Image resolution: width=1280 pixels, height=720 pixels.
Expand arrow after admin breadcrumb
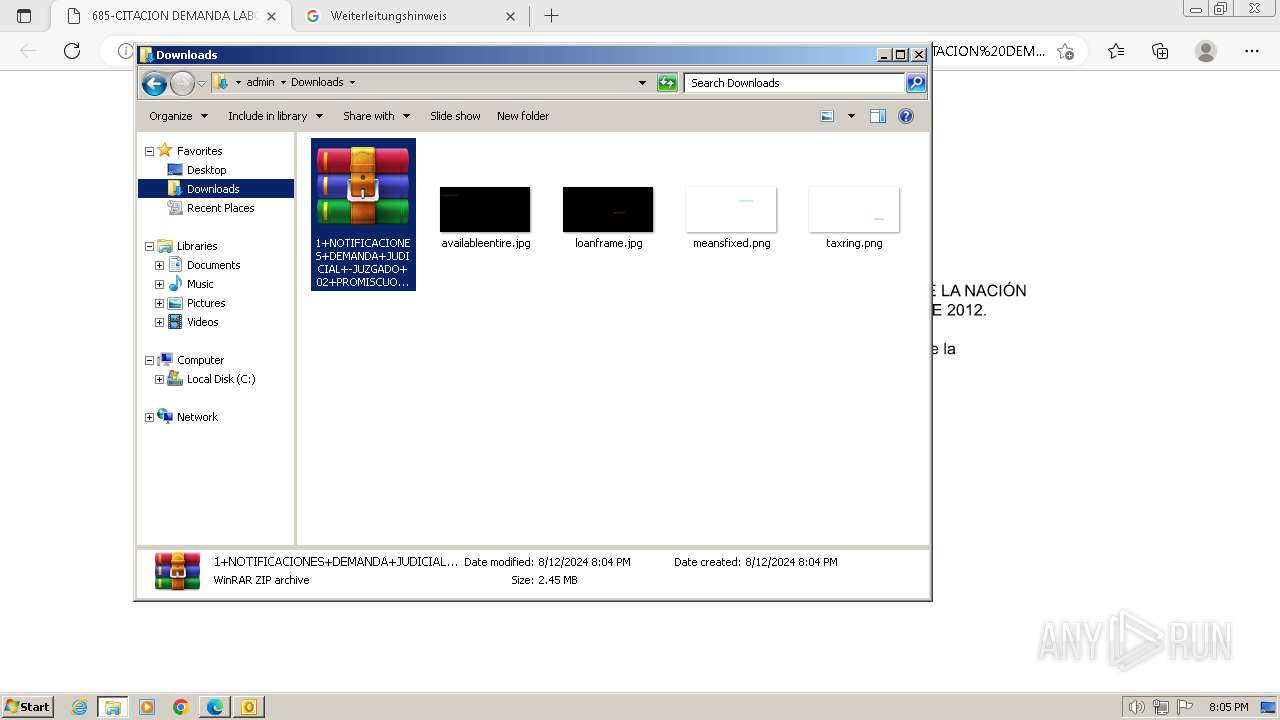point(283,83)
